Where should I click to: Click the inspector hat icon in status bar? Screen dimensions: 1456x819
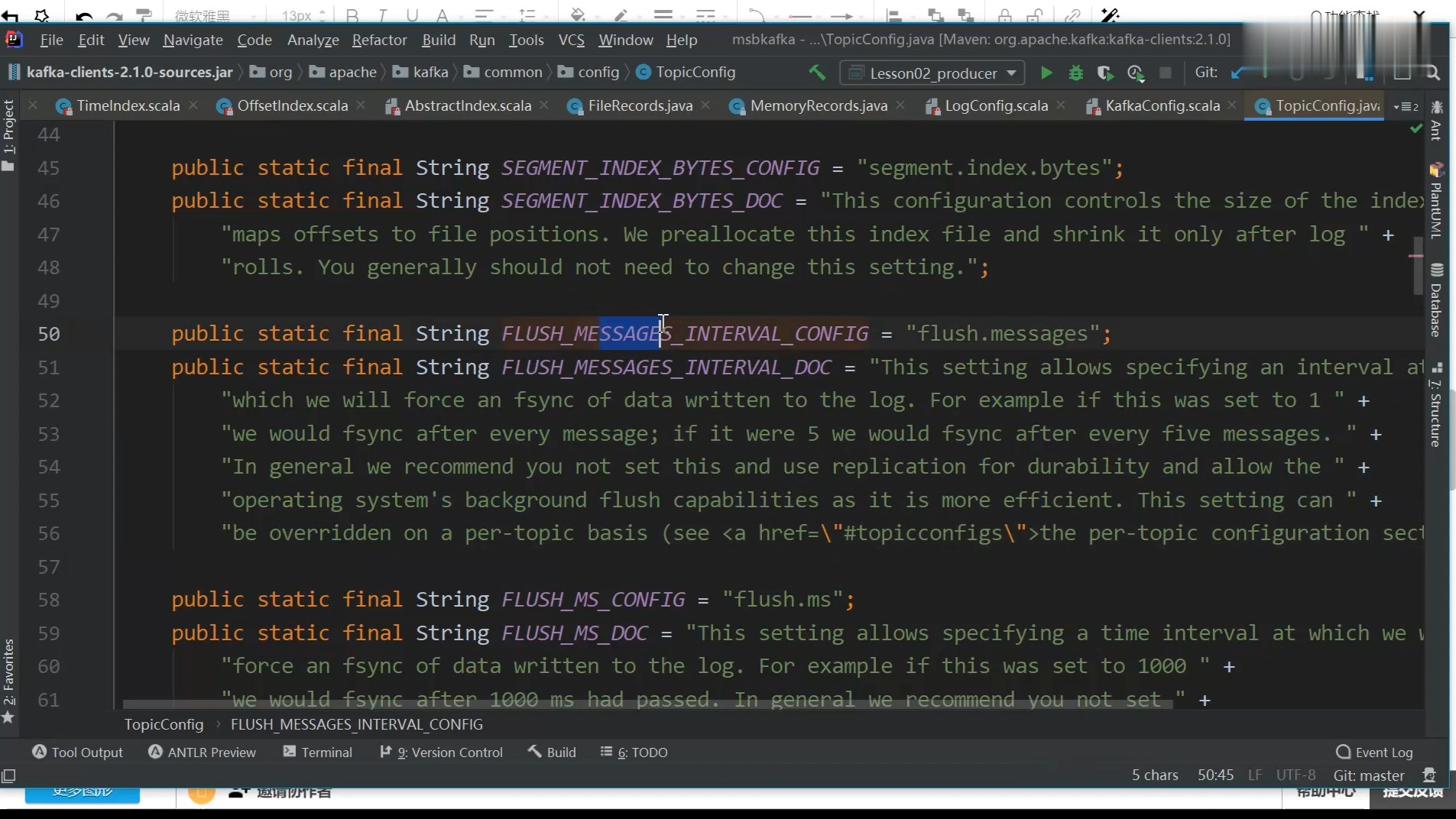point(1428,775)
